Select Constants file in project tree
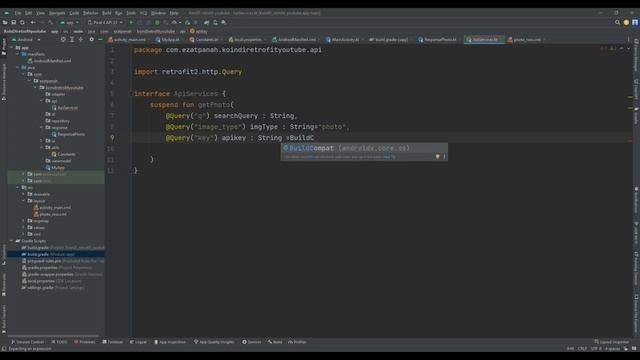This screenshot has width=640, height=360. tap(64, 154)
